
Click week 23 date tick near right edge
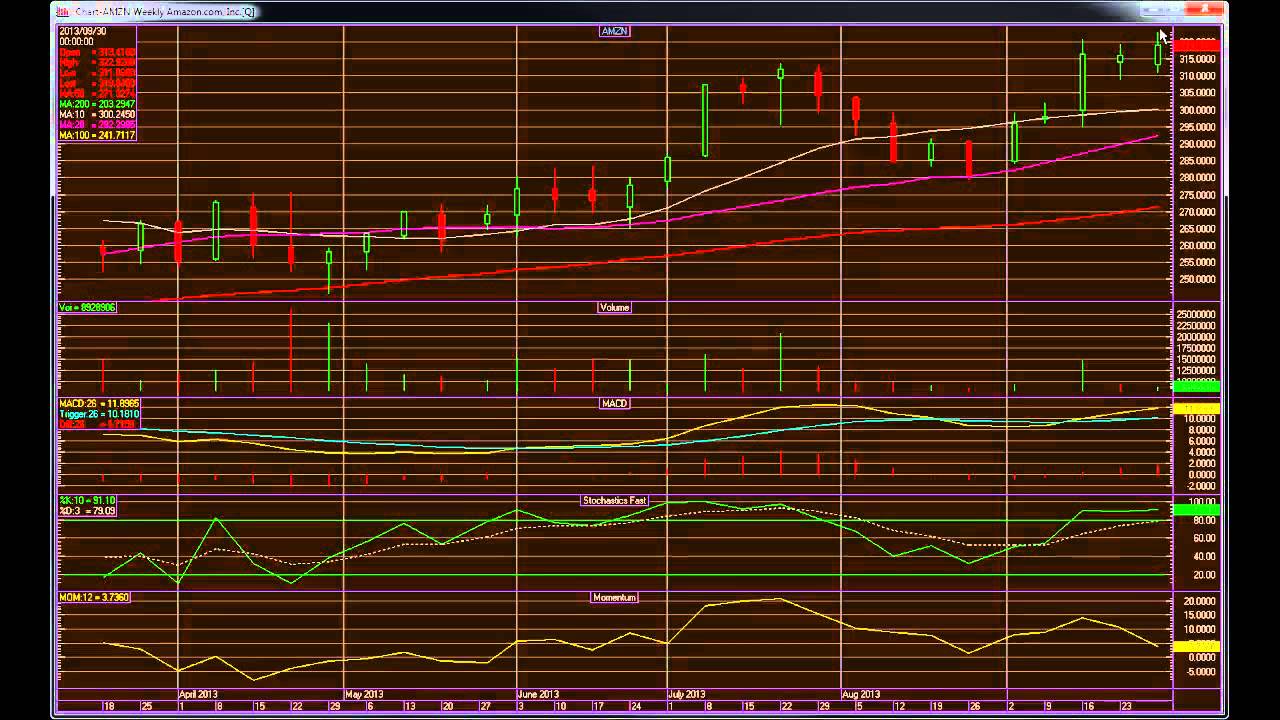tap(1126, 705)
